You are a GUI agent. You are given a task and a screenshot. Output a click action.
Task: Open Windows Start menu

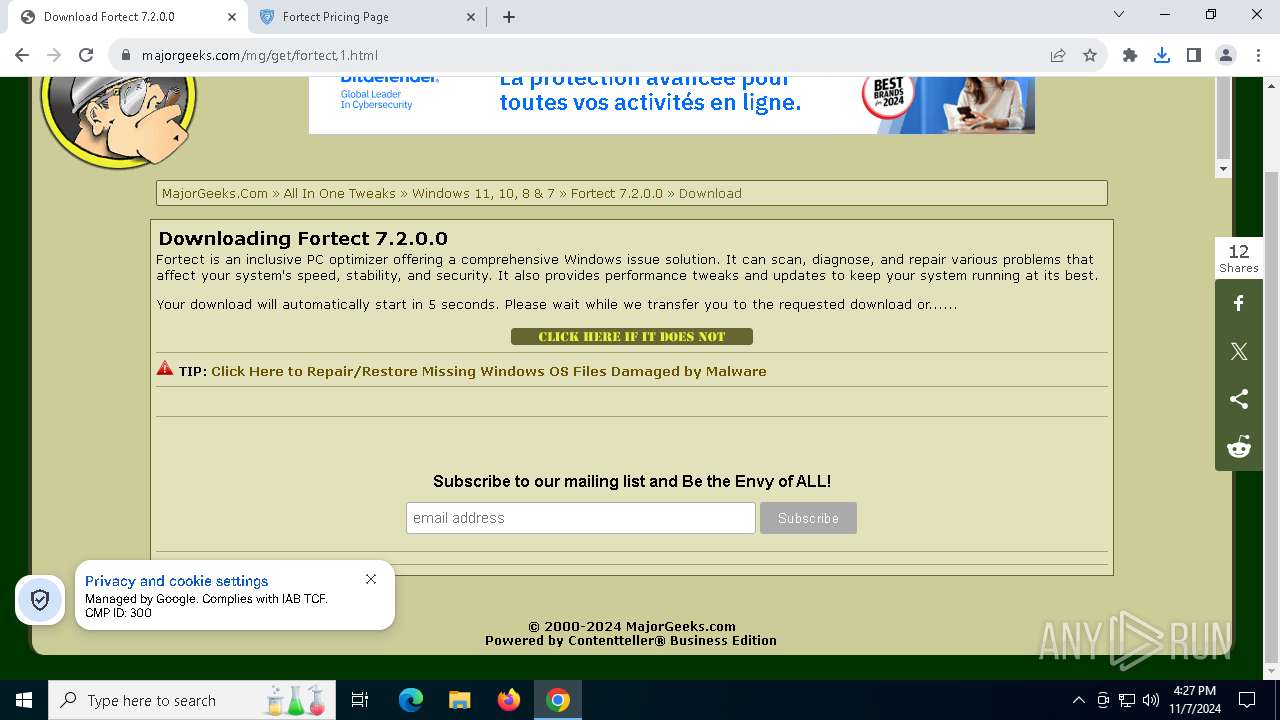(24, 700)
